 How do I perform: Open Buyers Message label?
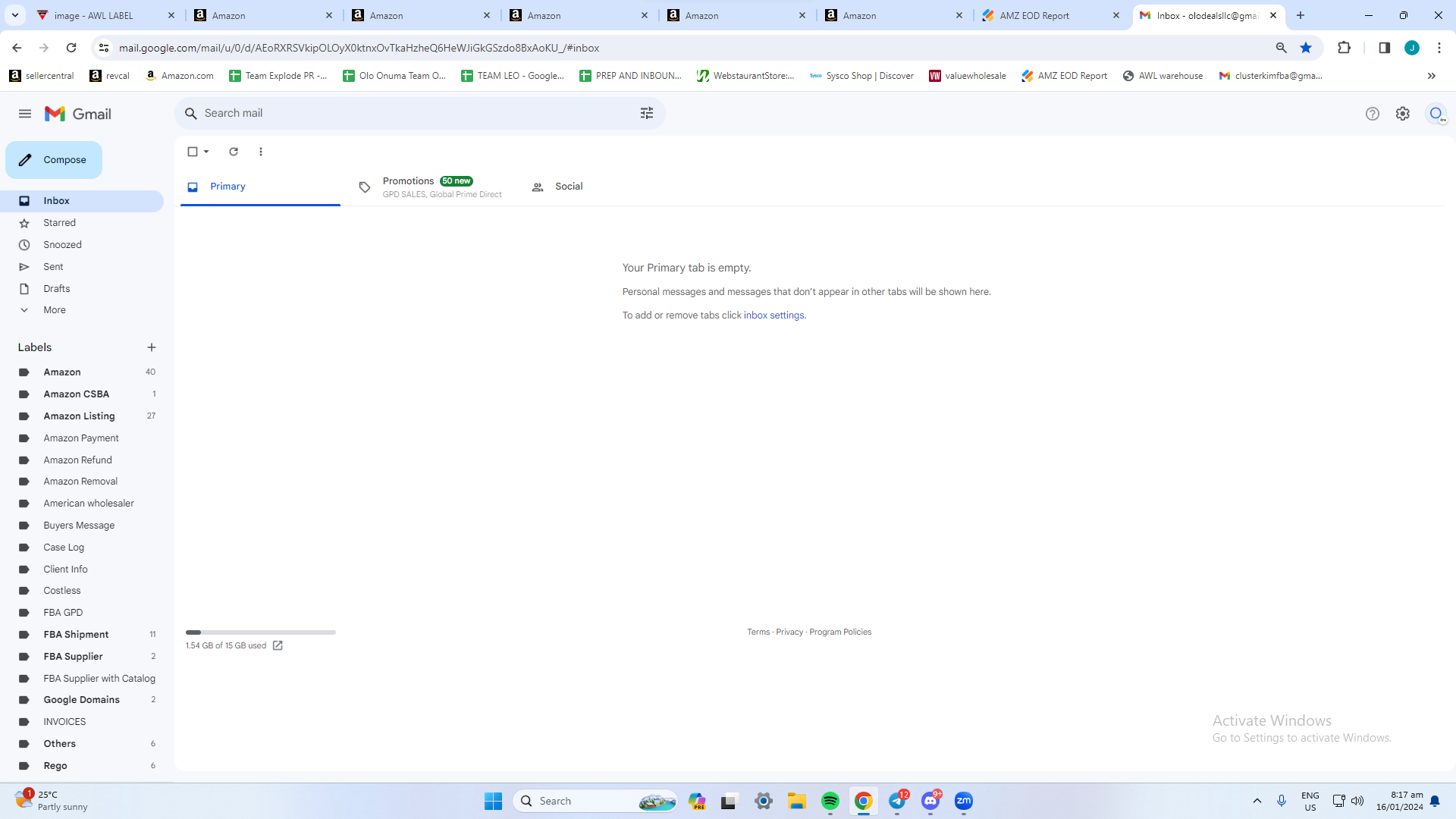point(79,526)
